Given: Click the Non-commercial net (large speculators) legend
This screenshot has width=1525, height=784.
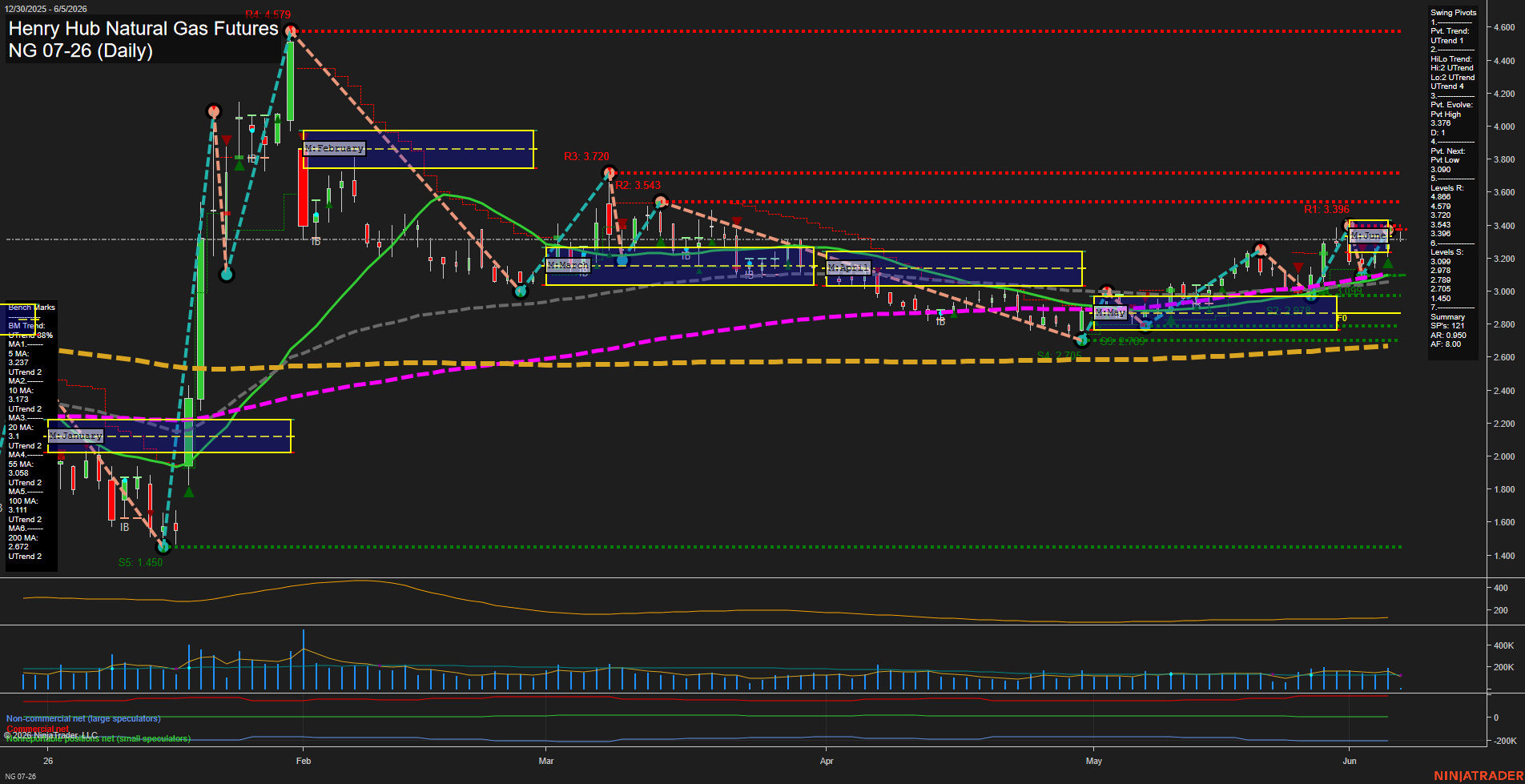Looking at the screenshot, I should coord(83,719).
